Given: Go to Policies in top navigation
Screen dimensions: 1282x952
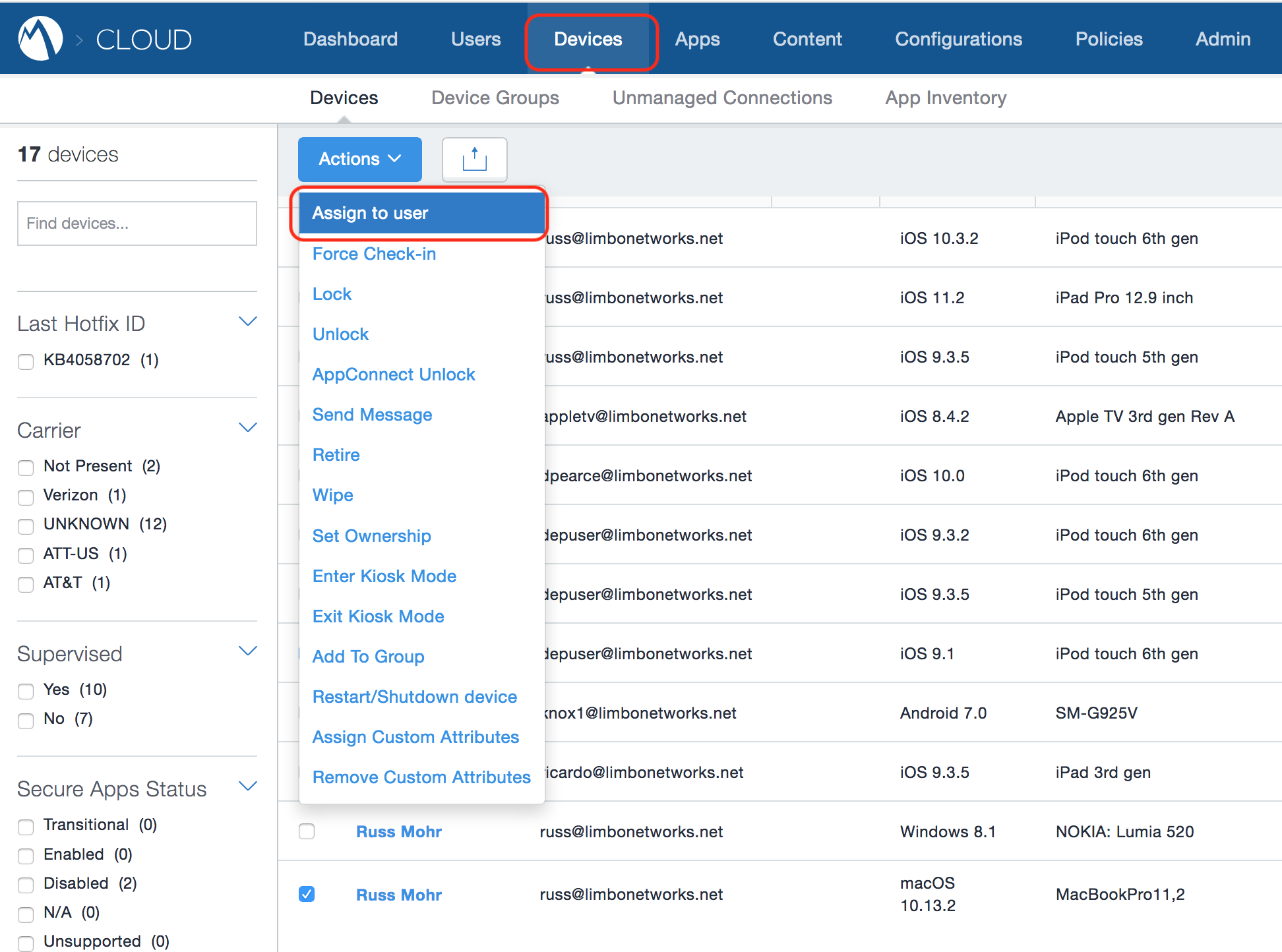Looking at the screenshot, I should [x=1109, y=39].
